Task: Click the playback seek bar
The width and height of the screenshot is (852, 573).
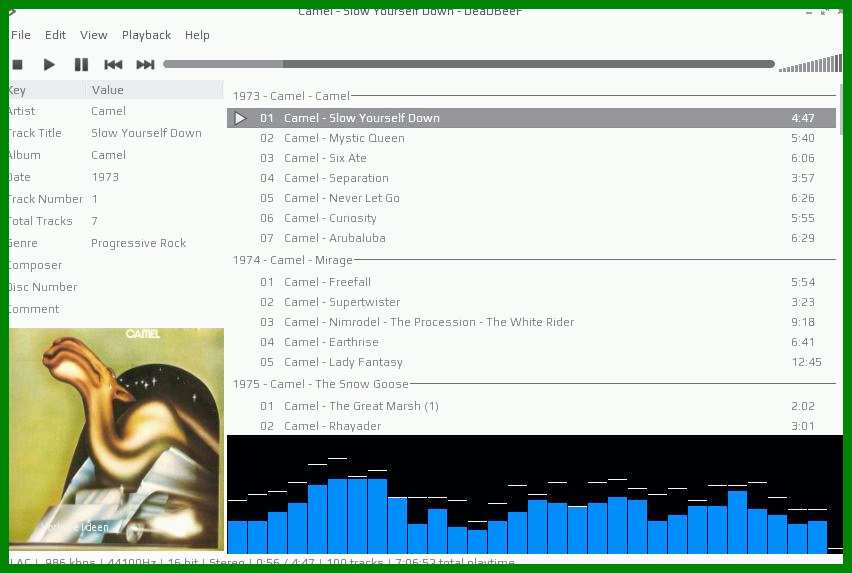Action: pos(469,64)
